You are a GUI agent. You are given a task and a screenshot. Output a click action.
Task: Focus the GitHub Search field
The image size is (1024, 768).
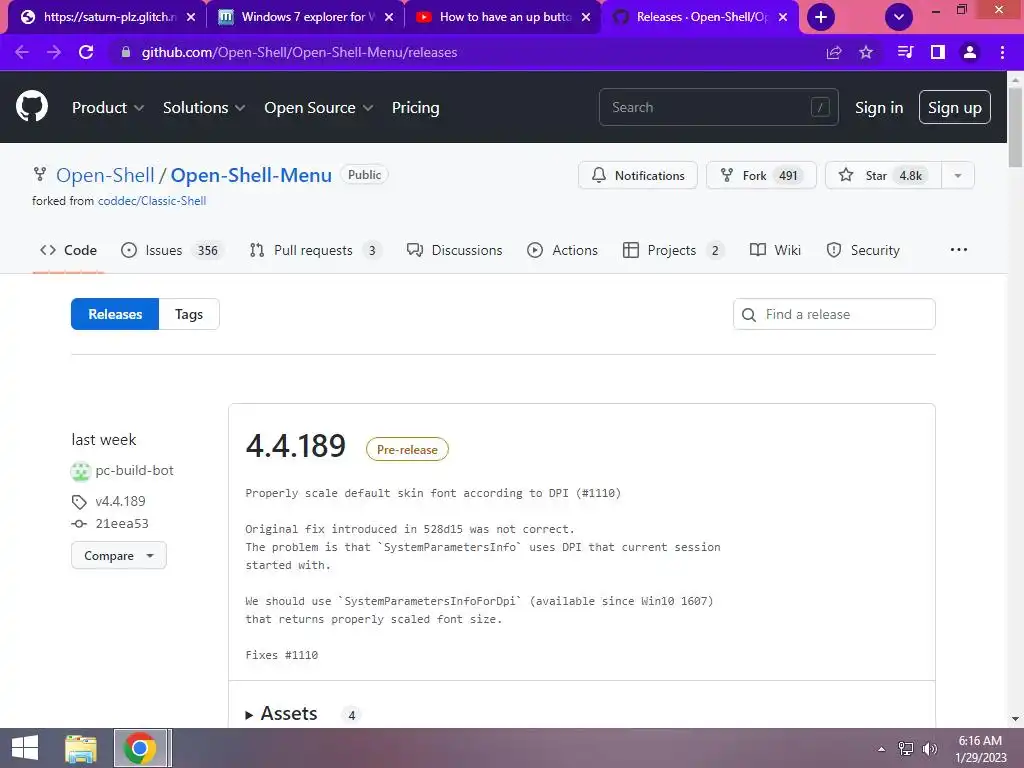718,107
